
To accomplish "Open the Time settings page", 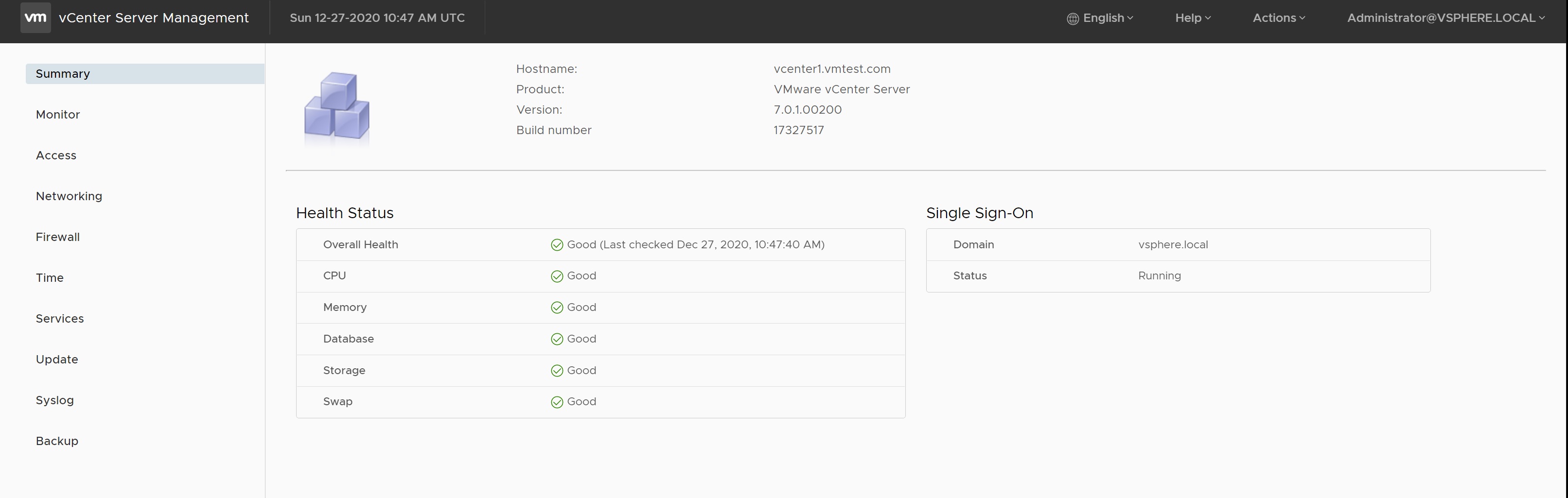I will pyautogui.click(x=49, y=277).
